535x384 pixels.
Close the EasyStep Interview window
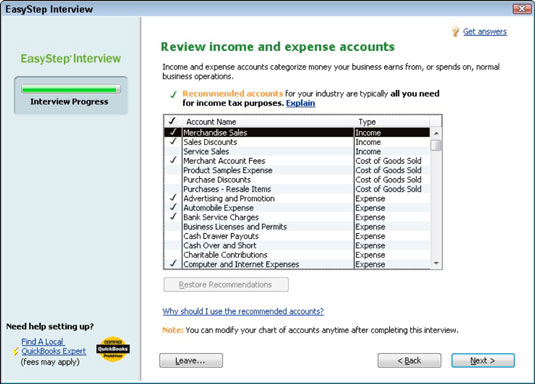pyautogui.click(x=521, y=9)
